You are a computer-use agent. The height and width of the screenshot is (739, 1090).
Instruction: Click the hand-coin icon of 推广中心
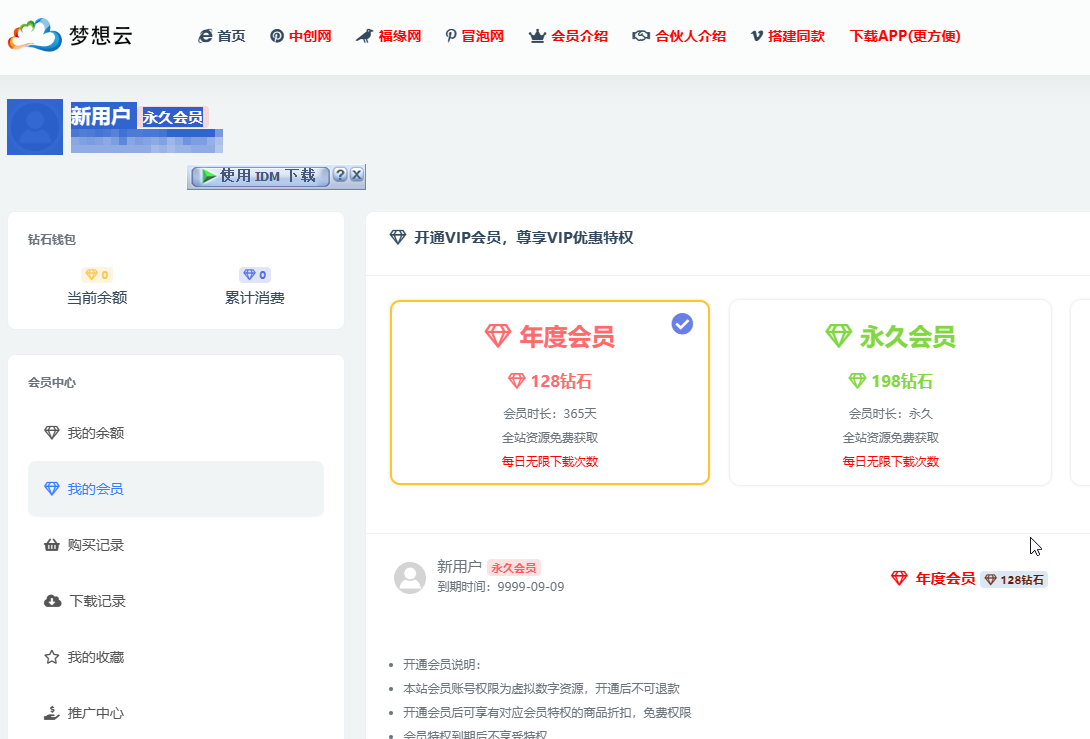[x=52, y=713]
